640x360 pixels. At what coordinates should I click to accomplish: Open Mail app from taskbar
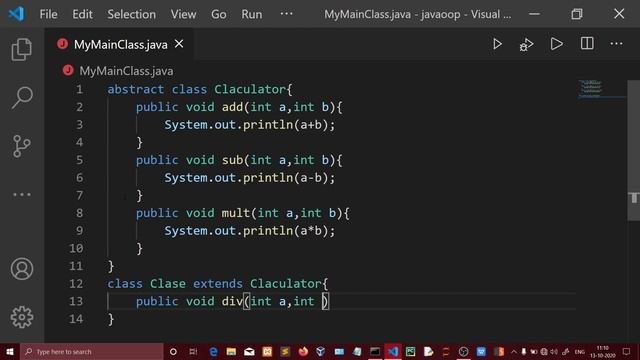coord(249,351)
